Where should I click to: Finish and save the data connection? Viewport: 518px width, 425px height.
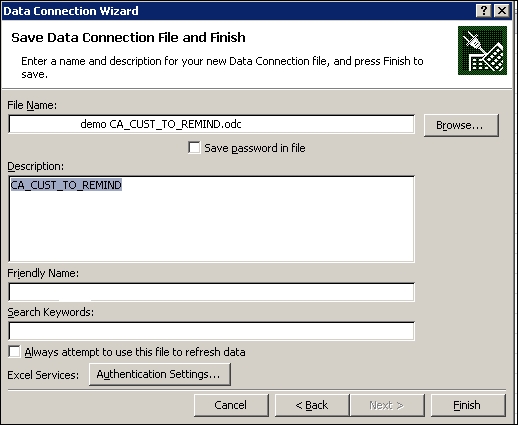pyautogui.click(x=468, y=405)
